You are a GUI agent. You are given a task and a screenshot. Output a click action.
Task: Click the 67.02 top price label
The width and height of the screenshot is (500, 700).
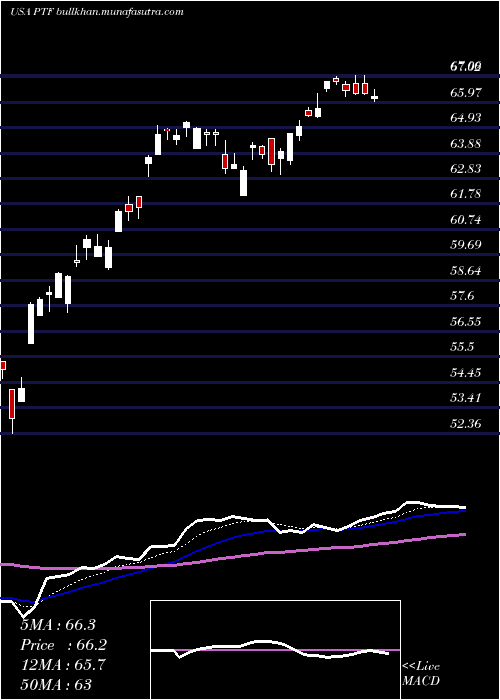(x=466, y=67)
